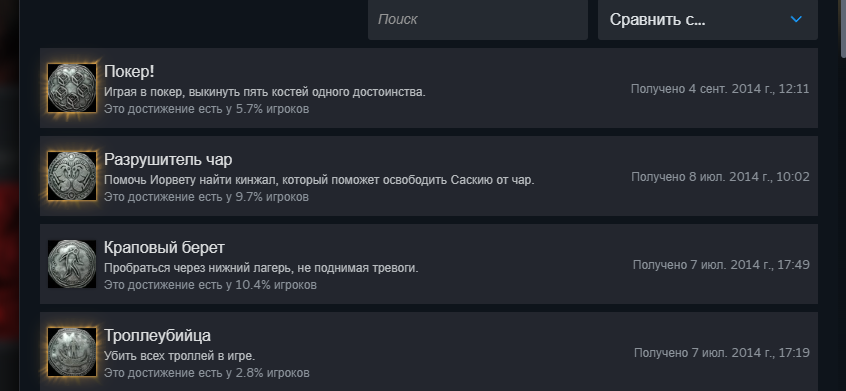Select the Покер! achievement title
846x391 pixels.
pos(129,72)
